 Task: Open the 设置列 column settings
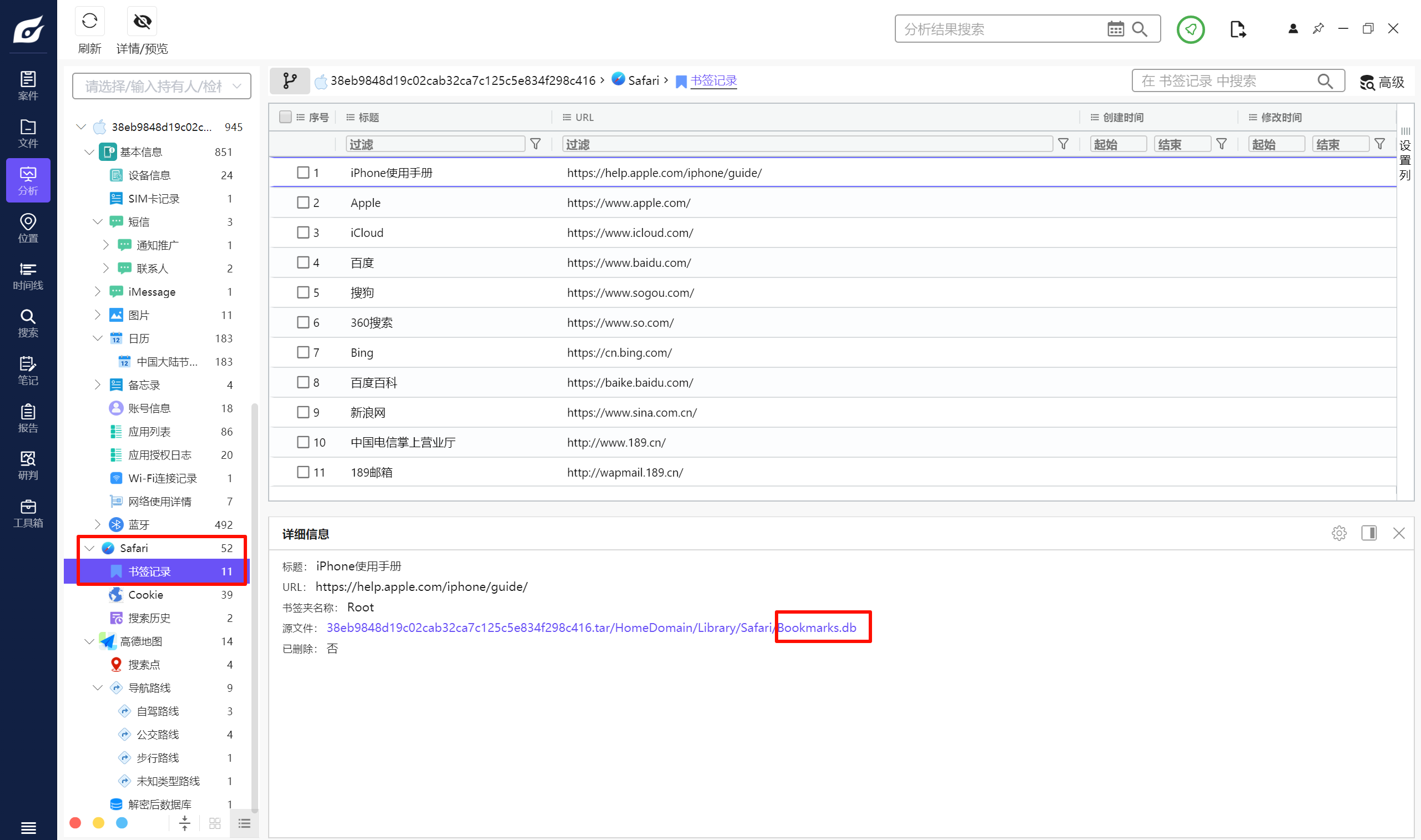[1404, 154]
